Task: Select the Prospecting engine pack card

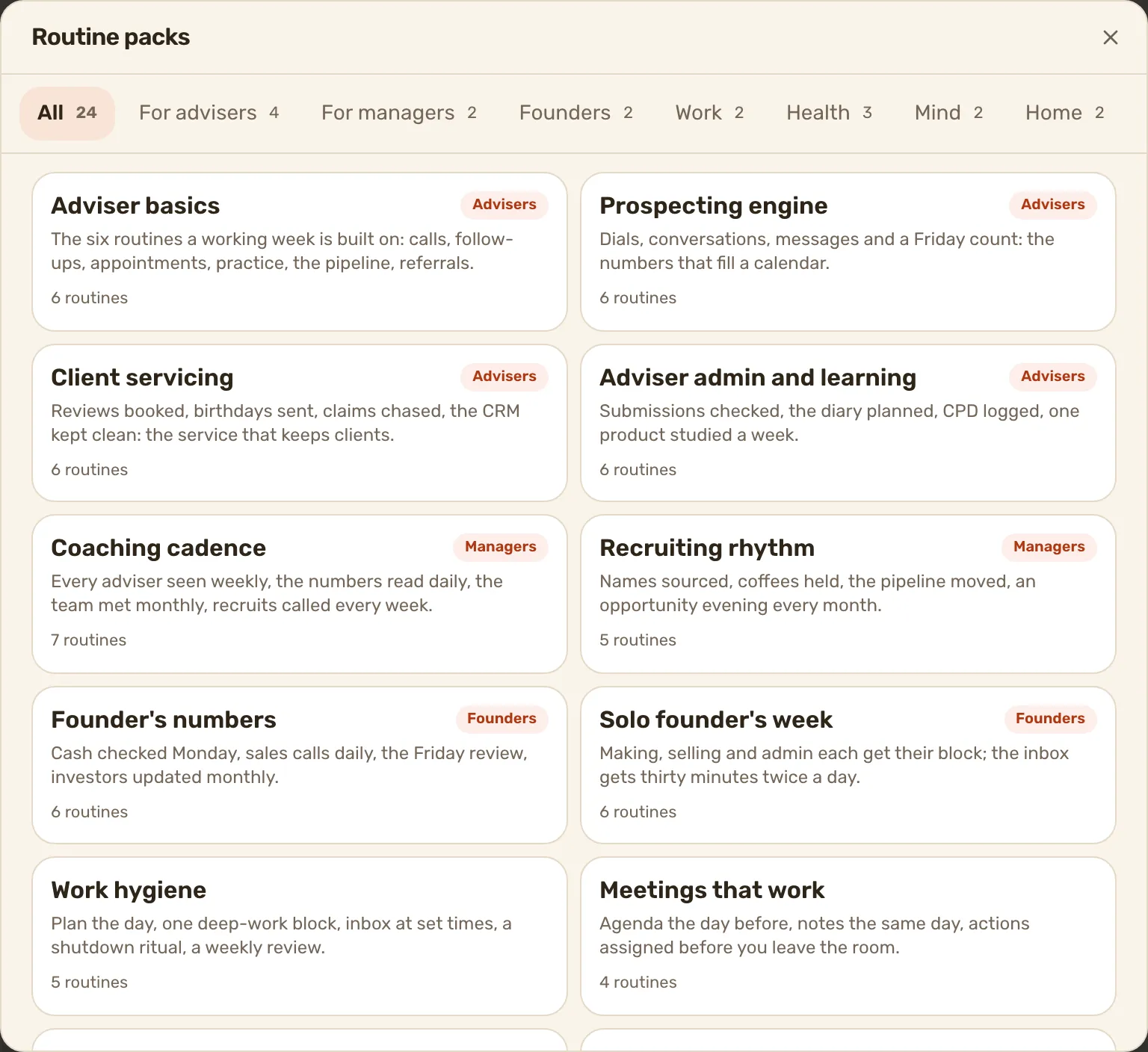Action: 848,252
